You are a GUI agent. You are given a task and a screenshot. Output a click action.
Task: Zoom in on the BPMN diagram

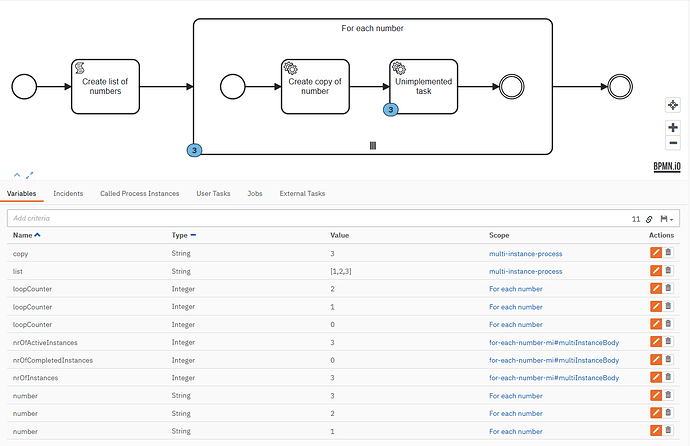673,128
